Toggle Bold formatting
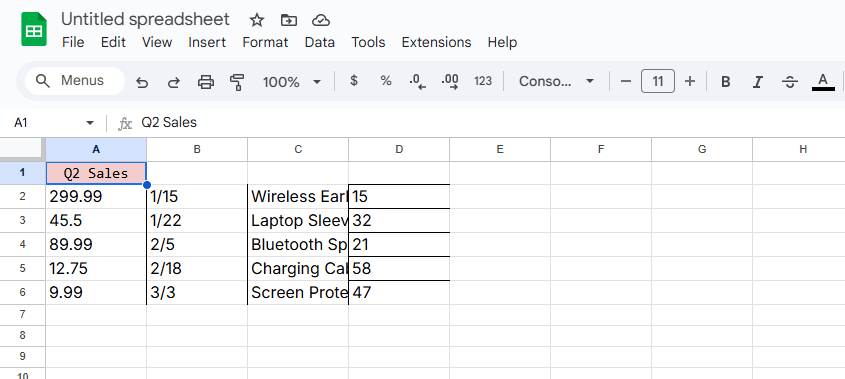The width and height of the screenshot is (845, 379). click(x=726, y=82)
